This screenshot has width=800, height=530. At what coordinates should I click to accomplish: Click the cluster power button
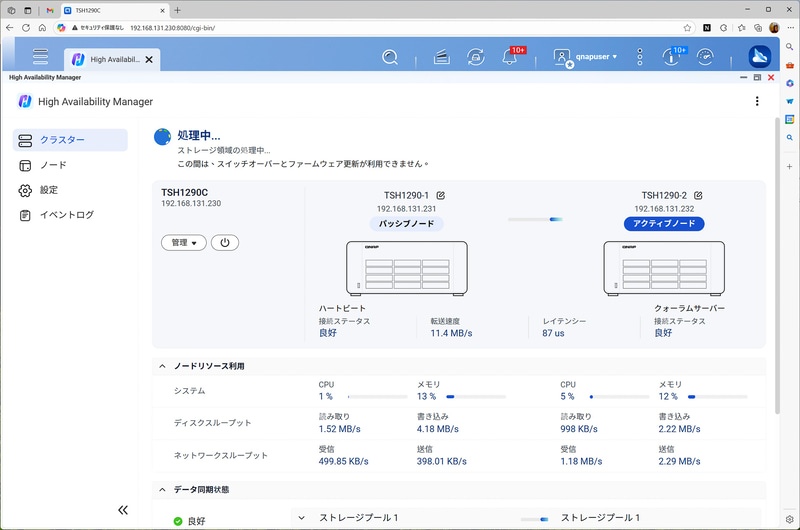(225, 243)
